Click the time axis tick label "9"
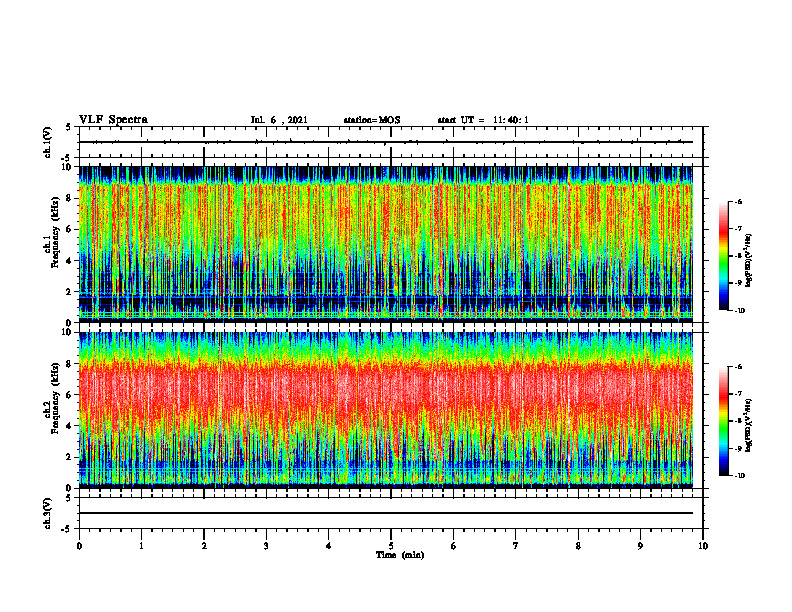The image size is (792, 612). [x=640, y=546]
